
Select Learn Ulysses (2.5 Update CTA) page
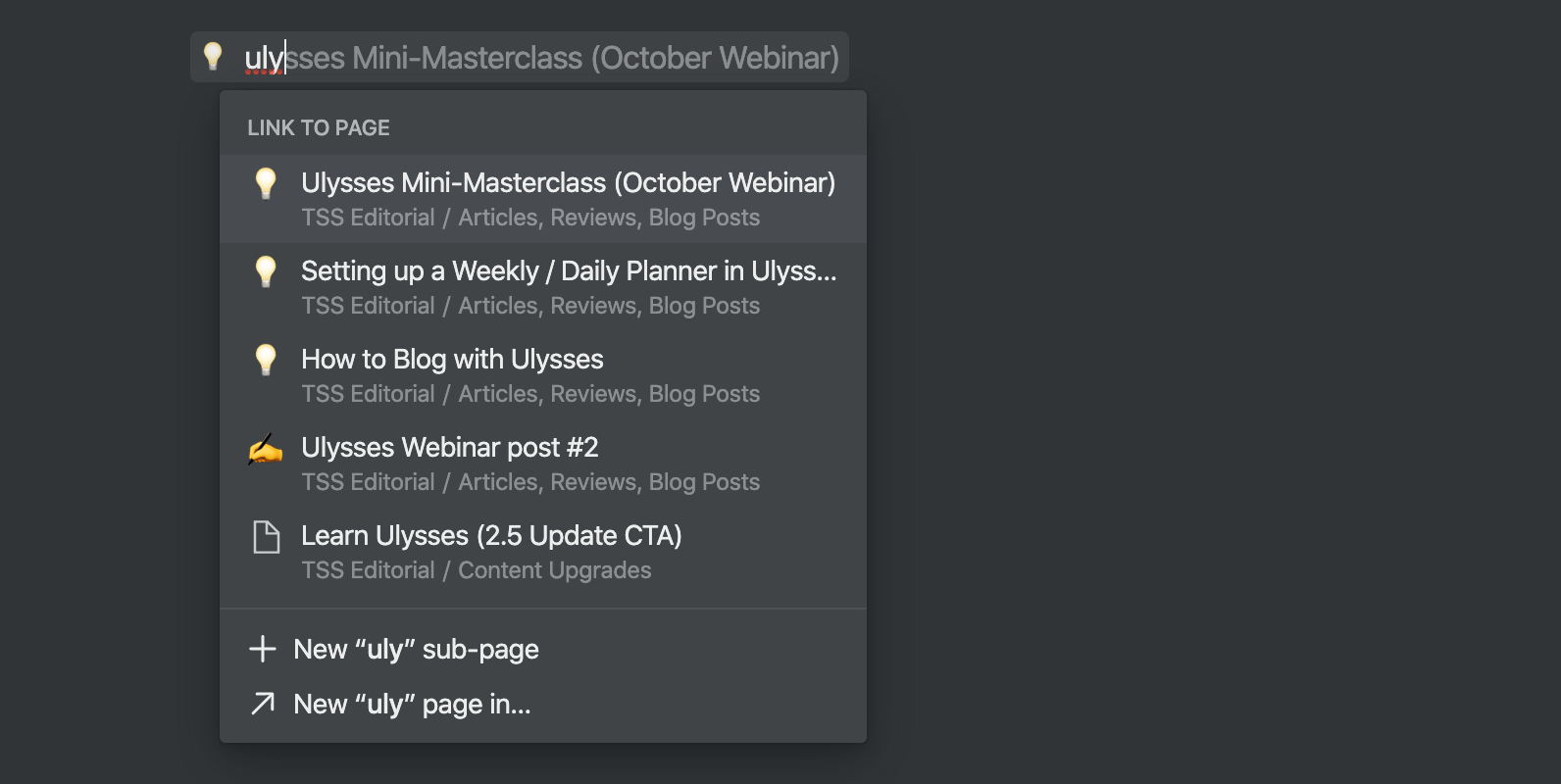pyautogui.click(x=543, y=552)
